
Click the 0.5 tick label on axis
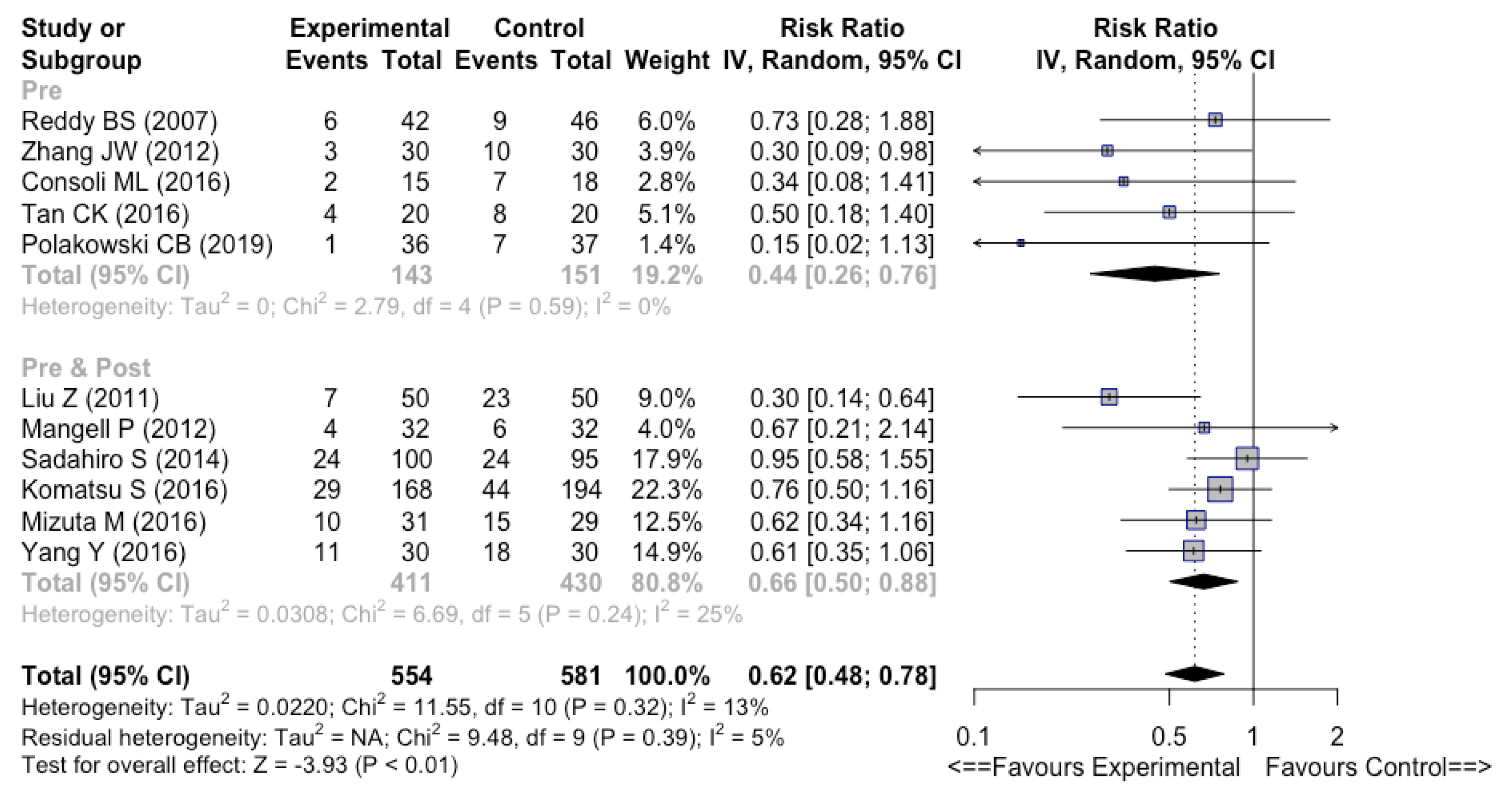pyautogui.click(x=1169, y=737)
